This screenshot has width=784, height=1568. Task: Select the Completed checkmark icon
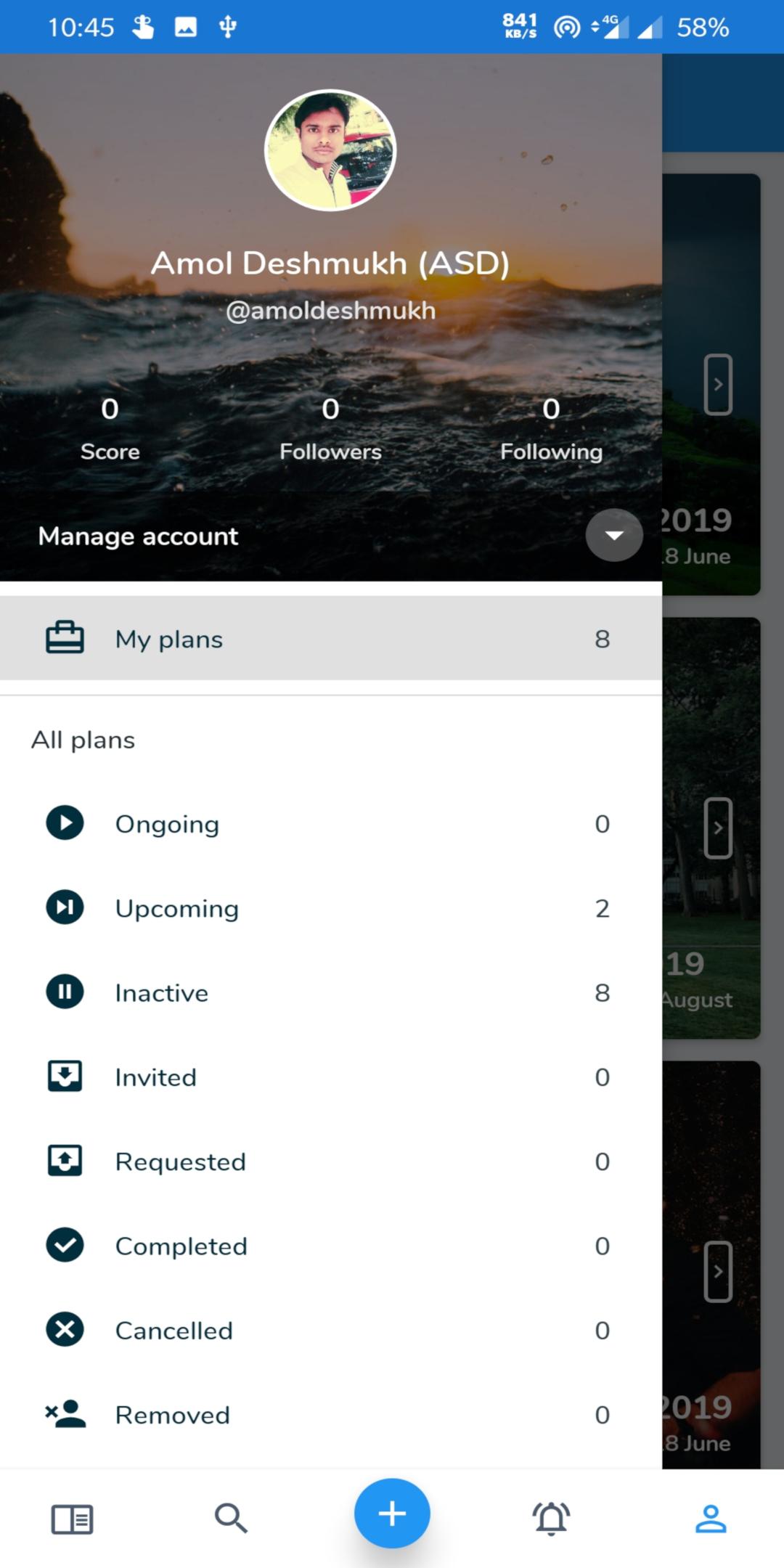coord(65,1245)
